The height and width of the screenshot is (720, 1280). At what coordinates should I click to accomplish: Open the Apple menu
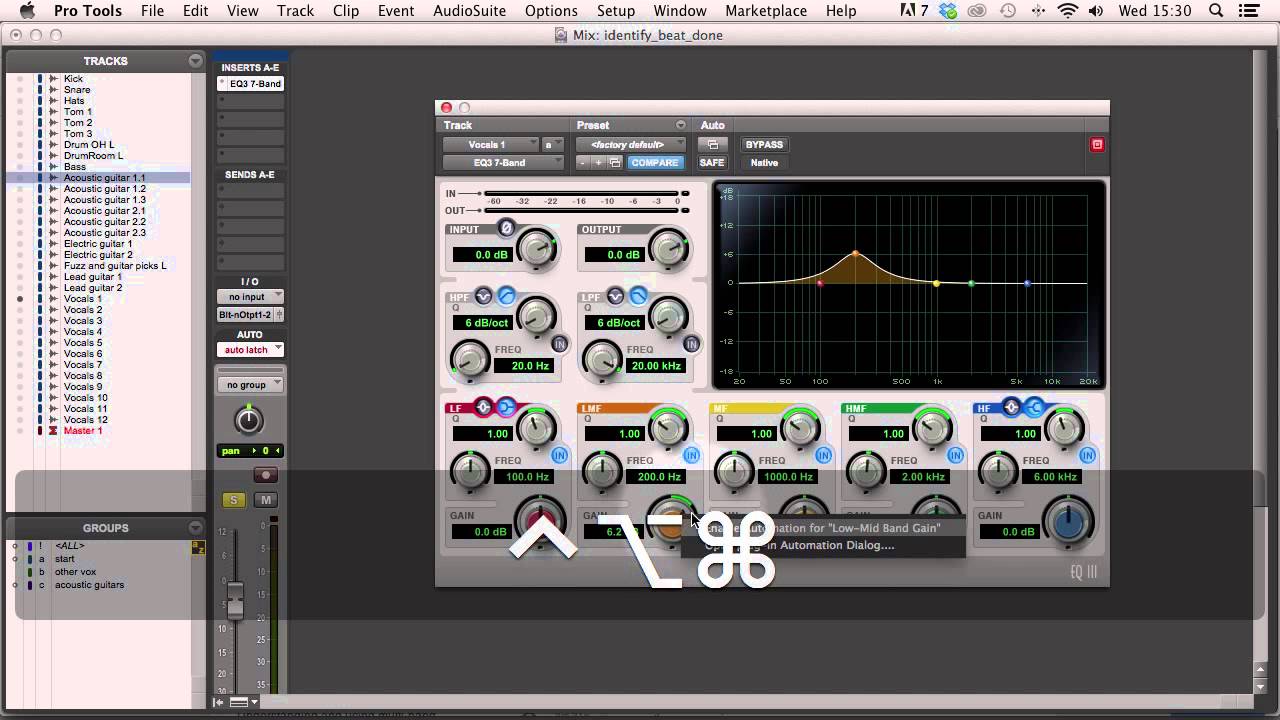(x=27, y=11)
